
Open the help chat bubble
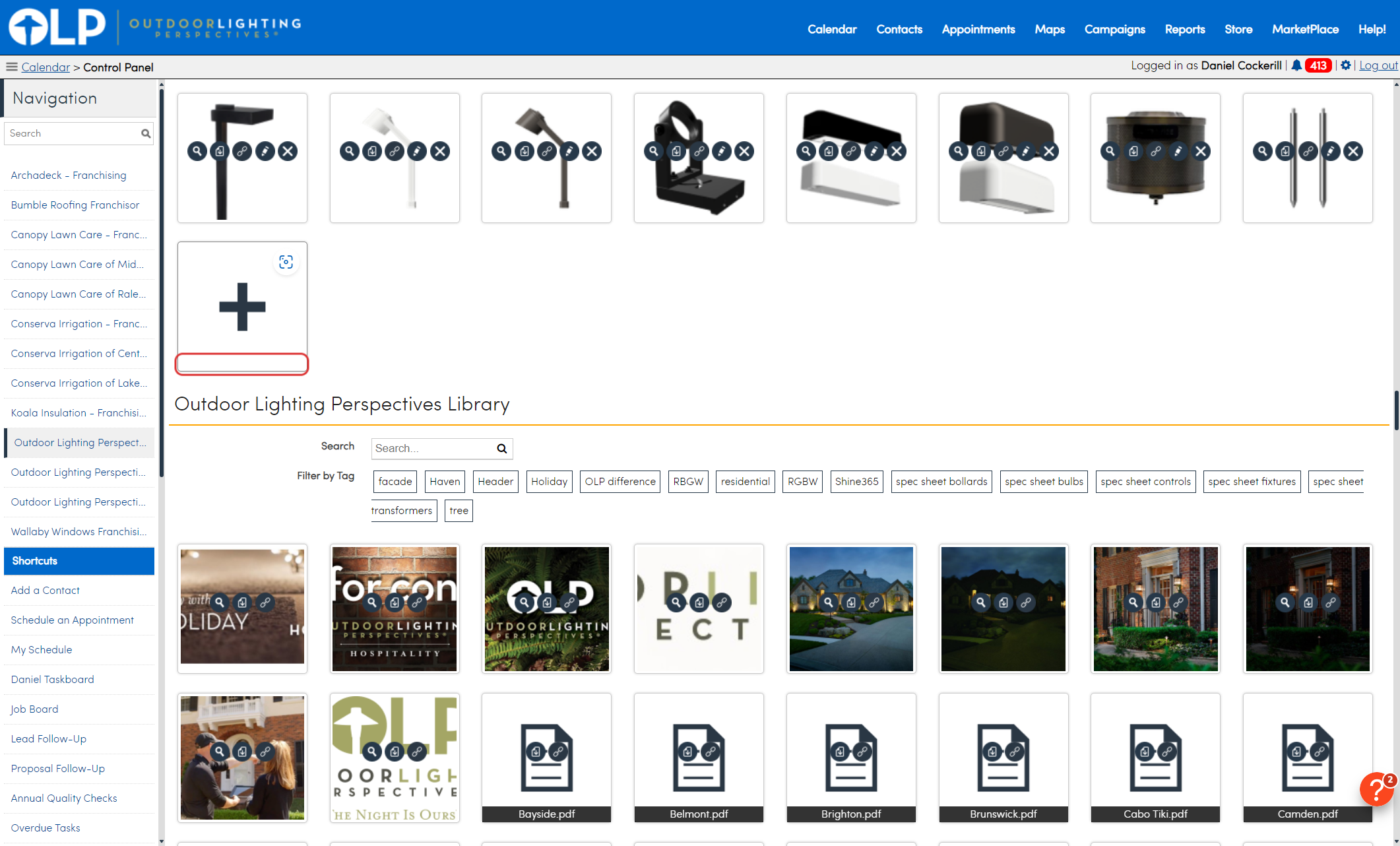tap(1377, 789)
